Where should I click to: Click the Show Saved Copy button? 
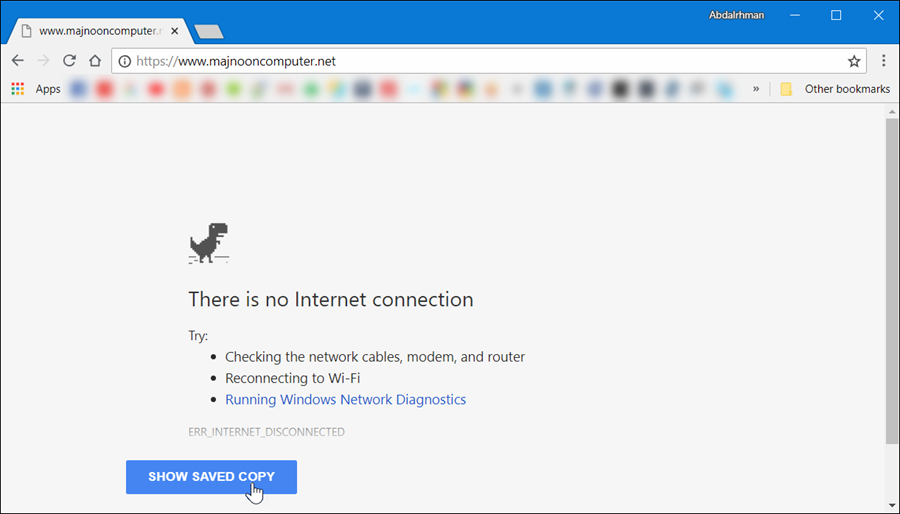pos(211,477)
